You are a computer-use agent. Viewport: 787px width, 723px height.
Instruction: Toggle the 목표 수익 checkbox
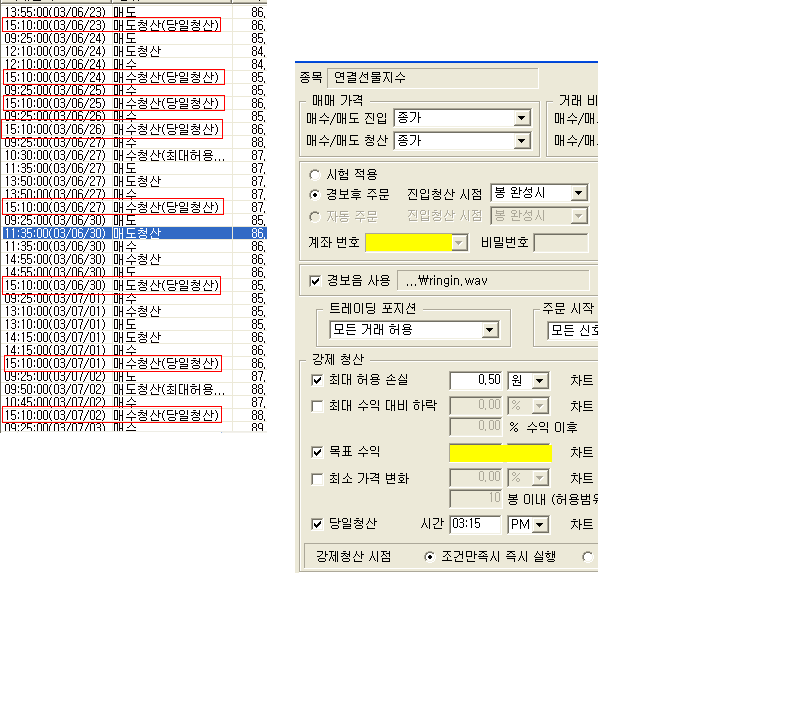tap(318, 453)
